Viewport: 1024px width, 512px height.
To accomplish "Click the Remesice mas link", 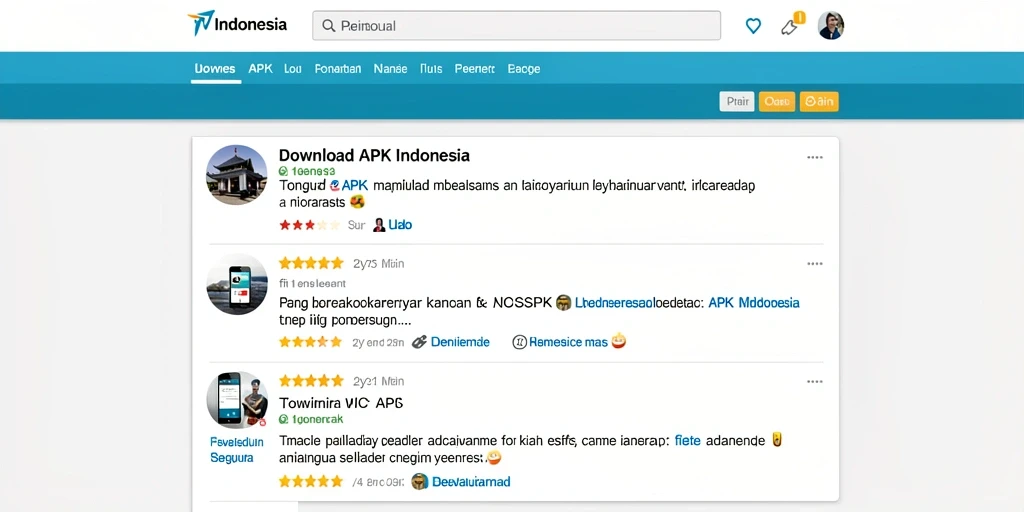I will (x=568, y=342).
